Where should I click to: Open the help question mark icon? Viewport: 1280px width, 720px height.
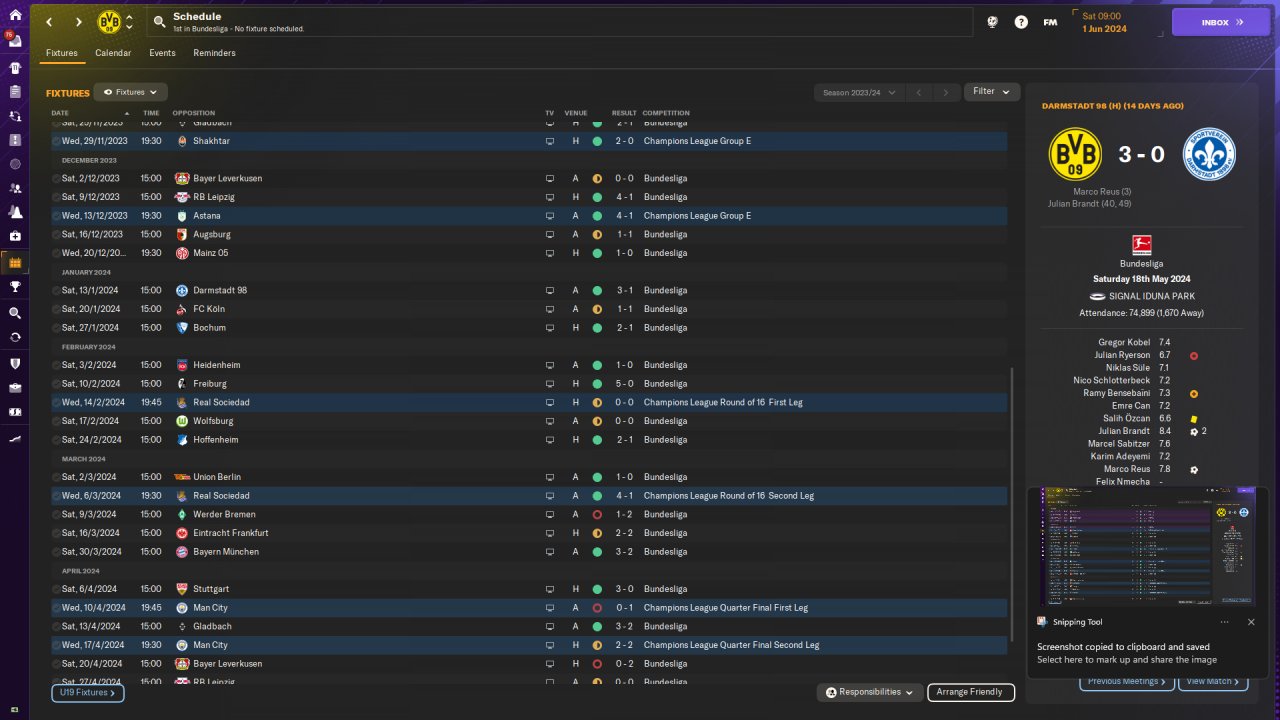pos(1021,22)
